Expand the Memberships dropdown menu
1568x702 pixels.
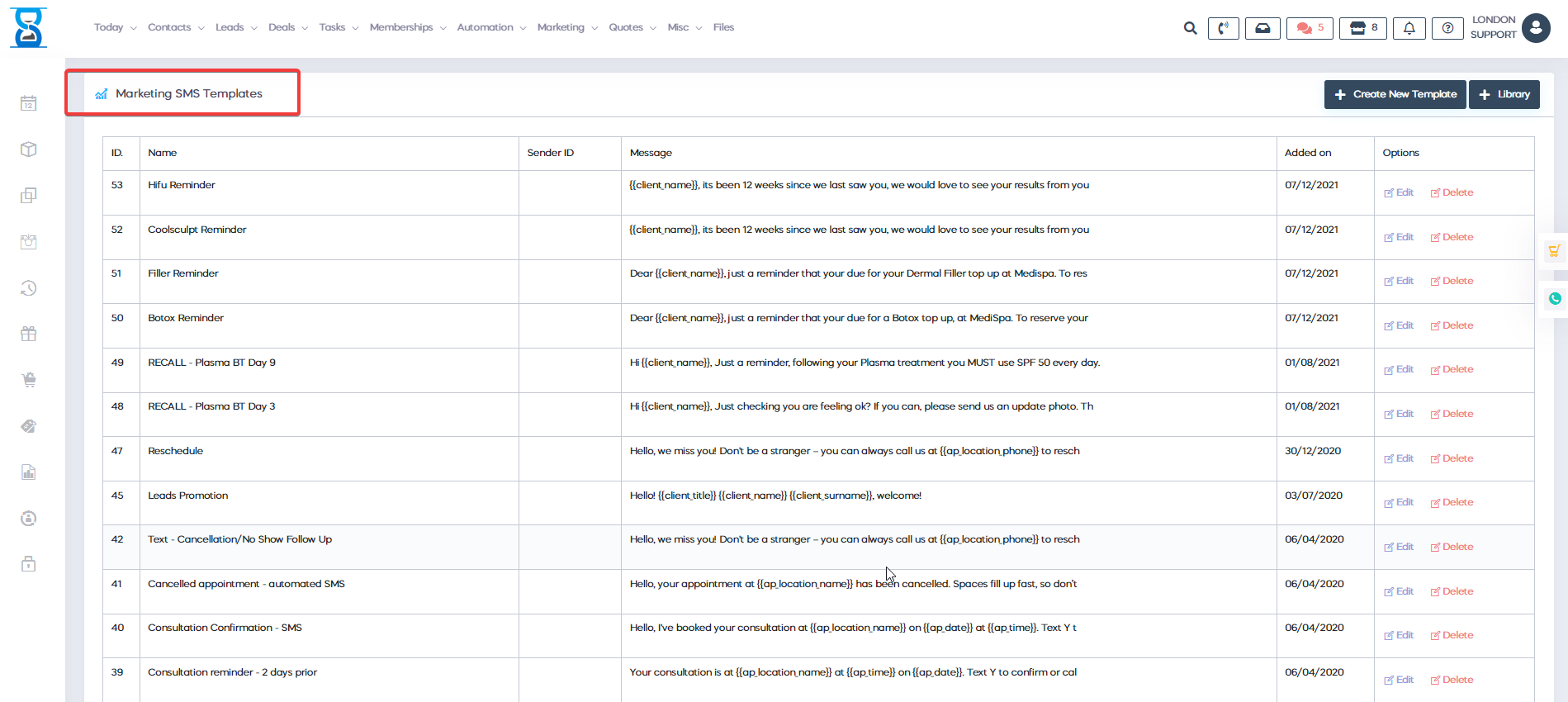point(407,27)
